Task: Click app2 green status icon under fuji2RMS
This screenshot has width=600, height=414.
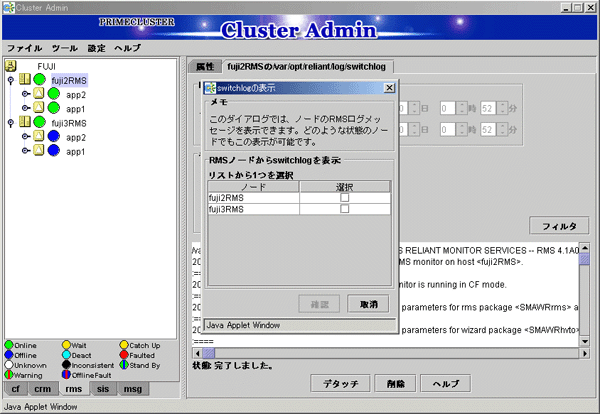Action: click(x=54, y=95)
